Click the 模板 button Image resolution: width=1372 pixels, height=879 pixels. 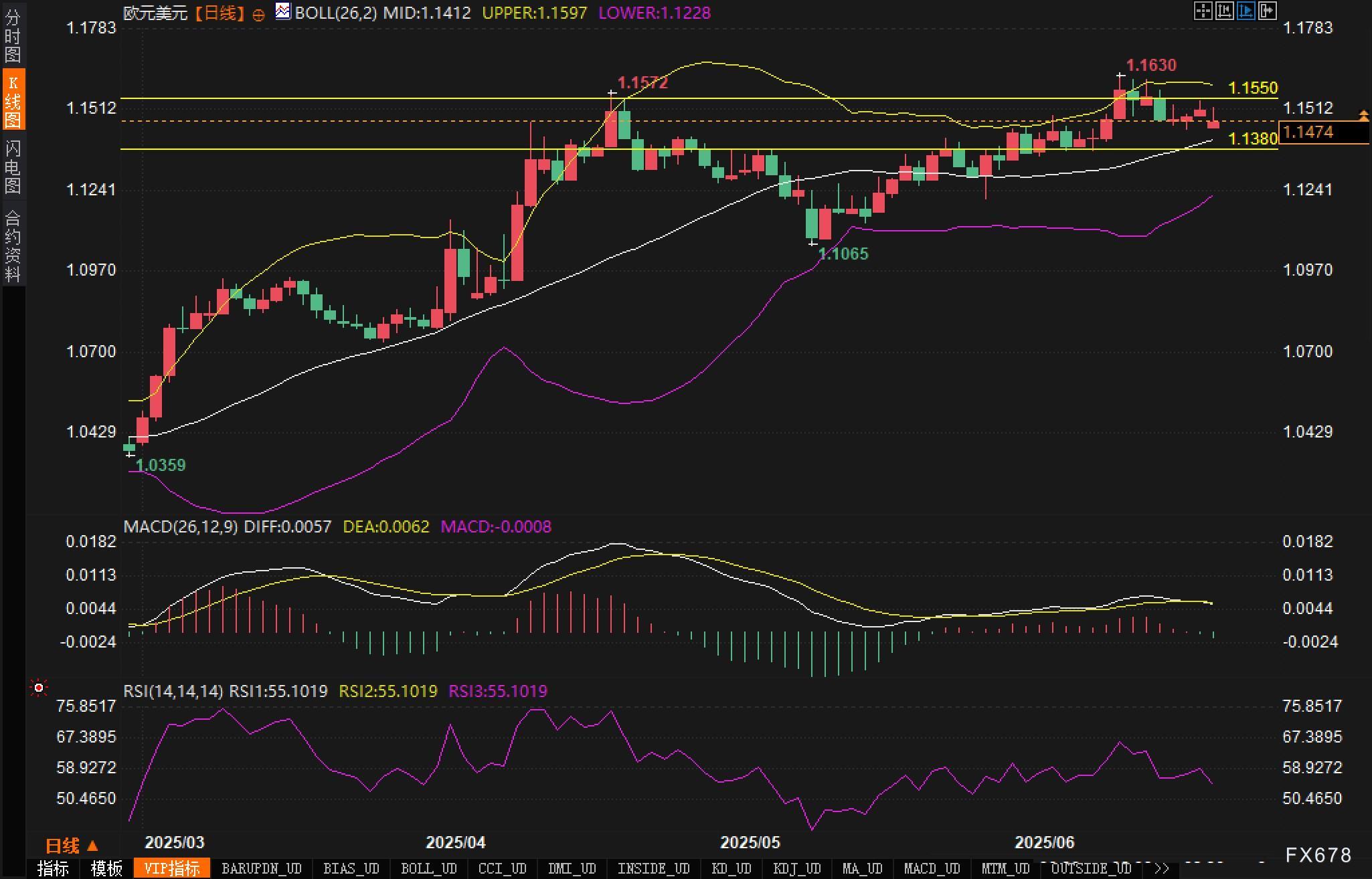[x=106, y=868]
